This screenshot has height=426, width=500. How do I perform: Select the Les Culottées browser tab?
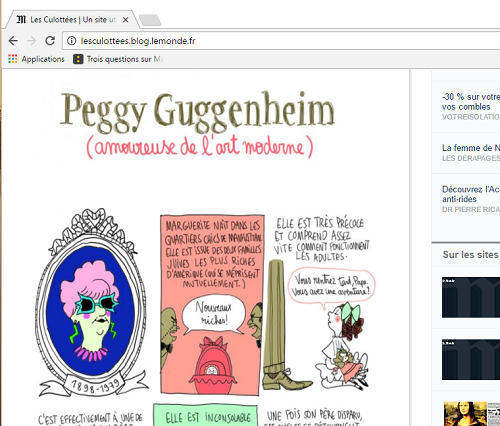73,20
